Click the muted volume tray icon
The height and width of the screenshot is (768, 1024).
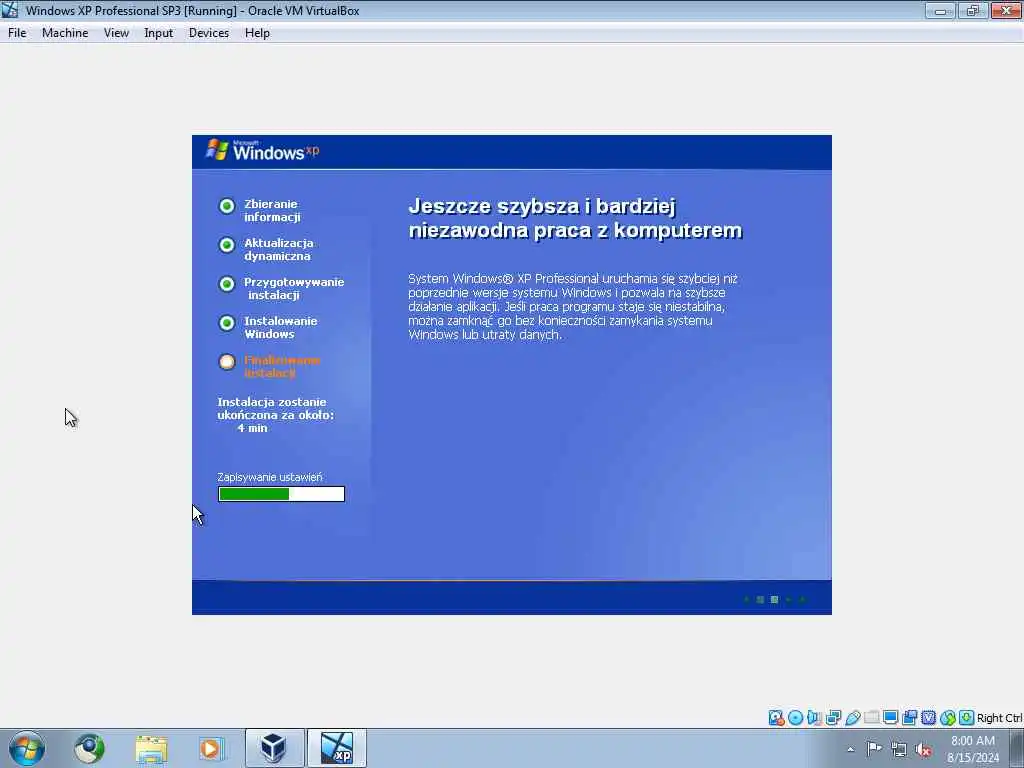pos(923,749)
